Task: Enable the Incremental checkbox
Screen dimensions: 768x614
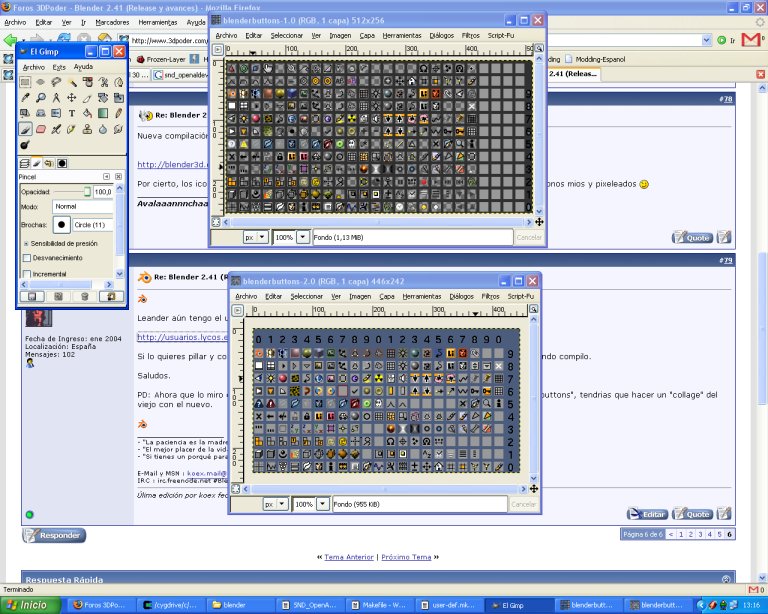Action: tap(27, 274)
